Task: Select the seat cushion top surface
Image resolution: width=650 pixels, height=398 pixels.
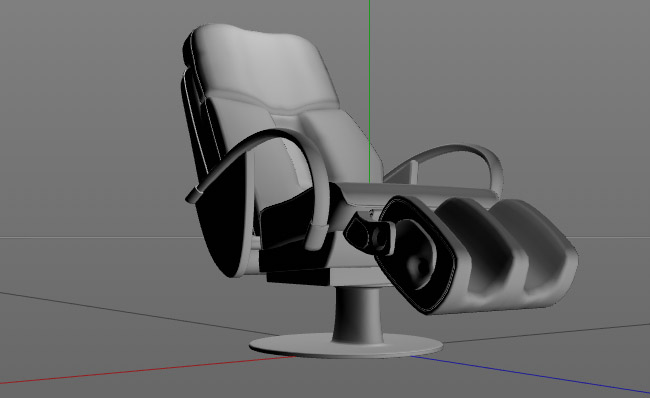Action: tap(415, 190)
